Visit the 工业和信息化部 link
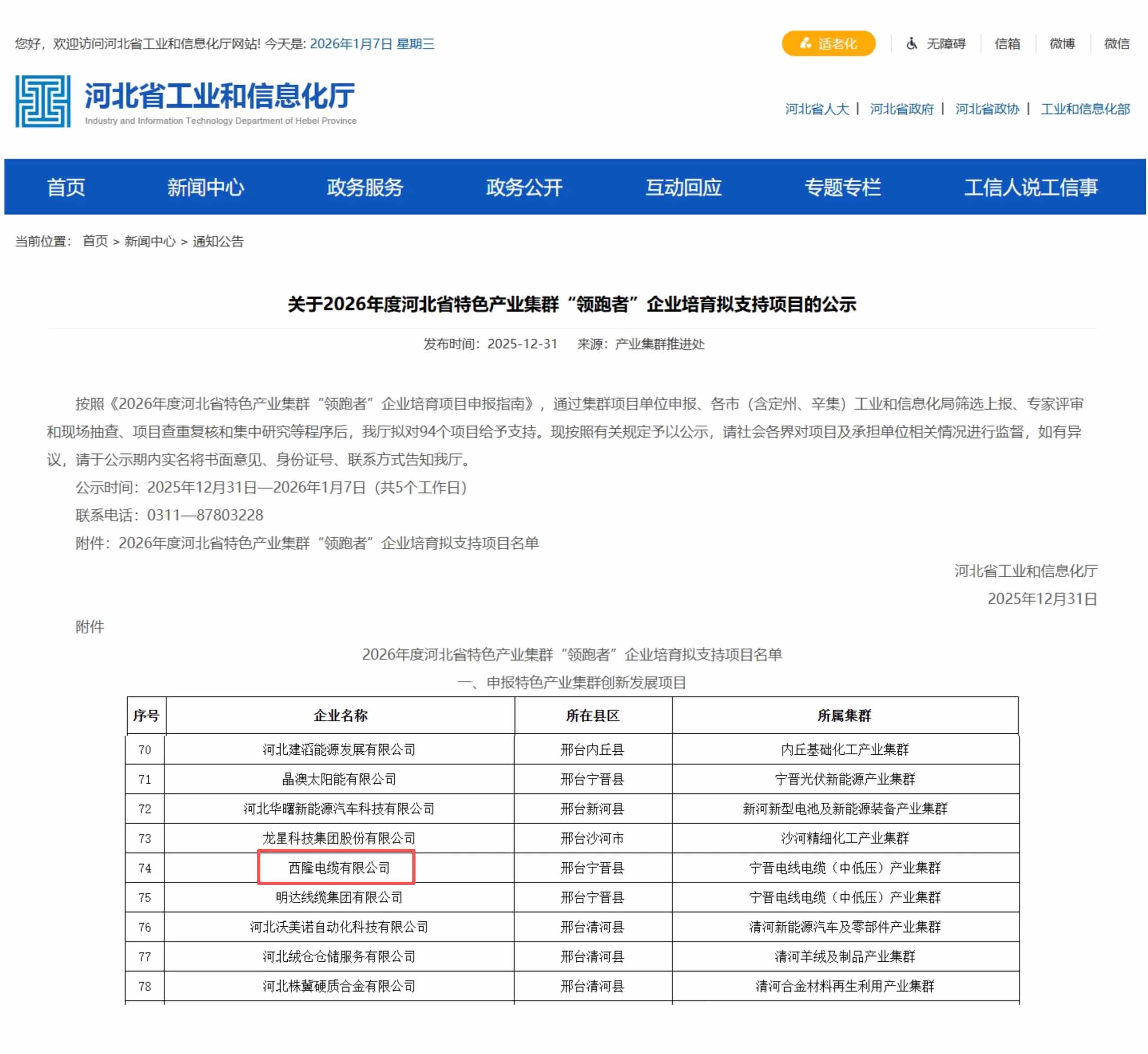This screenshot has width=1148, height=1054. 1085,109
